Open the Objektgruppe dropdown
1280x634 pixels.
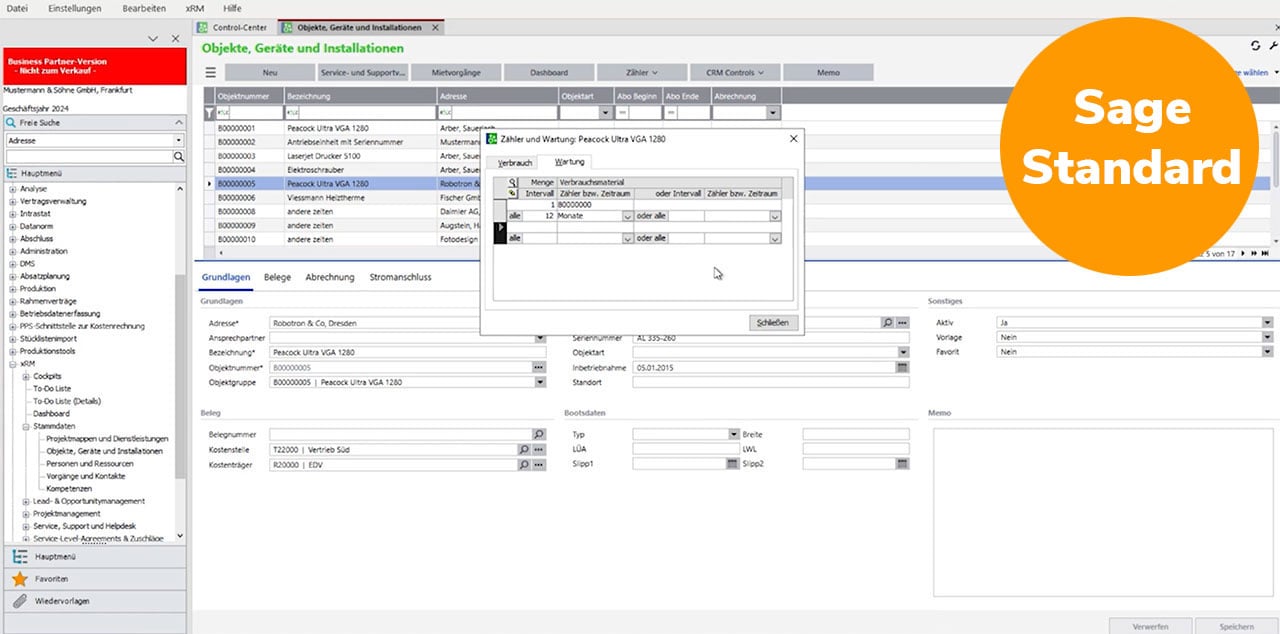click(541, 383)
